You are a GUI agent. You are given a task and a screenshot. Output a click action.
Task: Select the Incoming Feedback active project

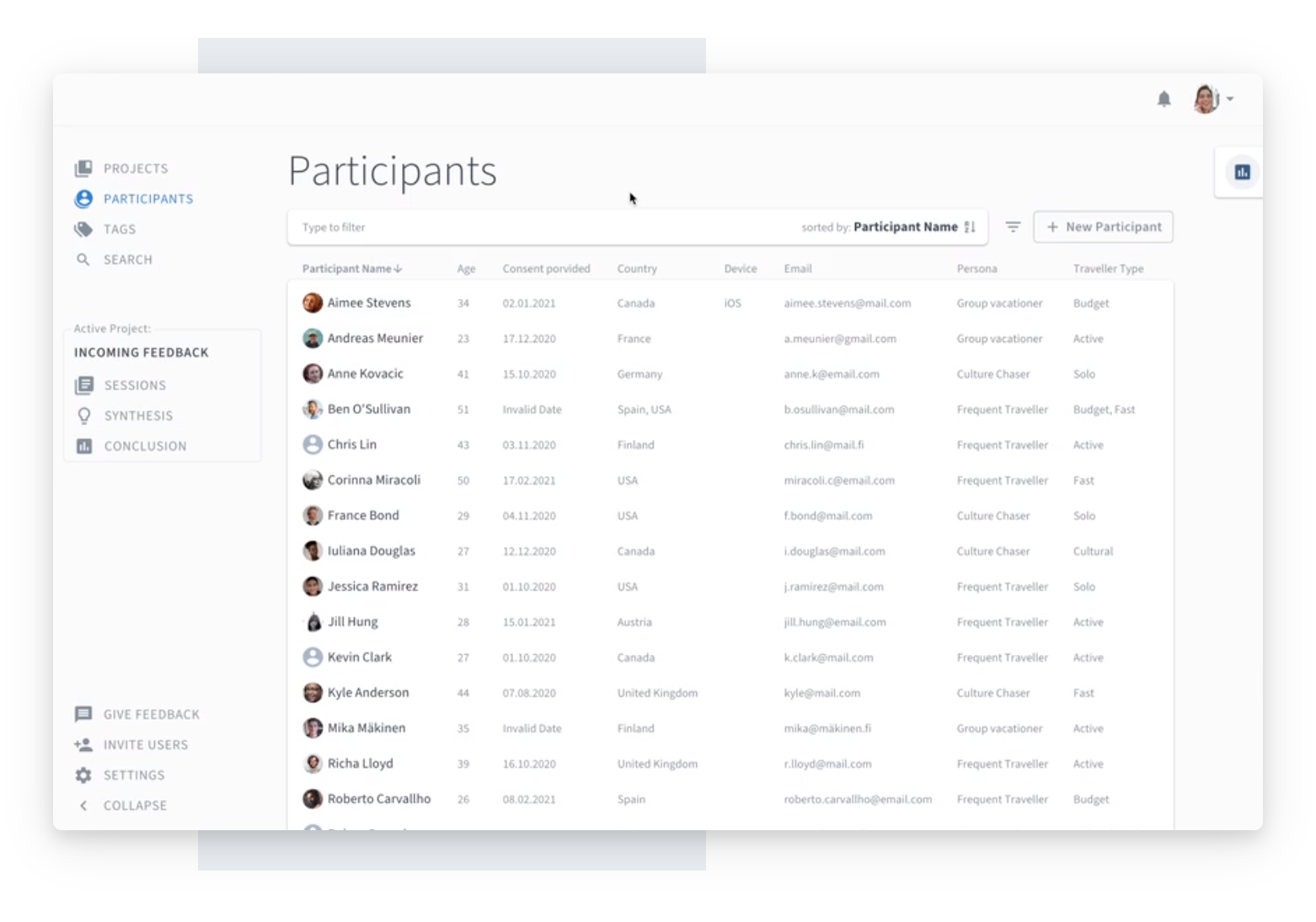[142, 352]
